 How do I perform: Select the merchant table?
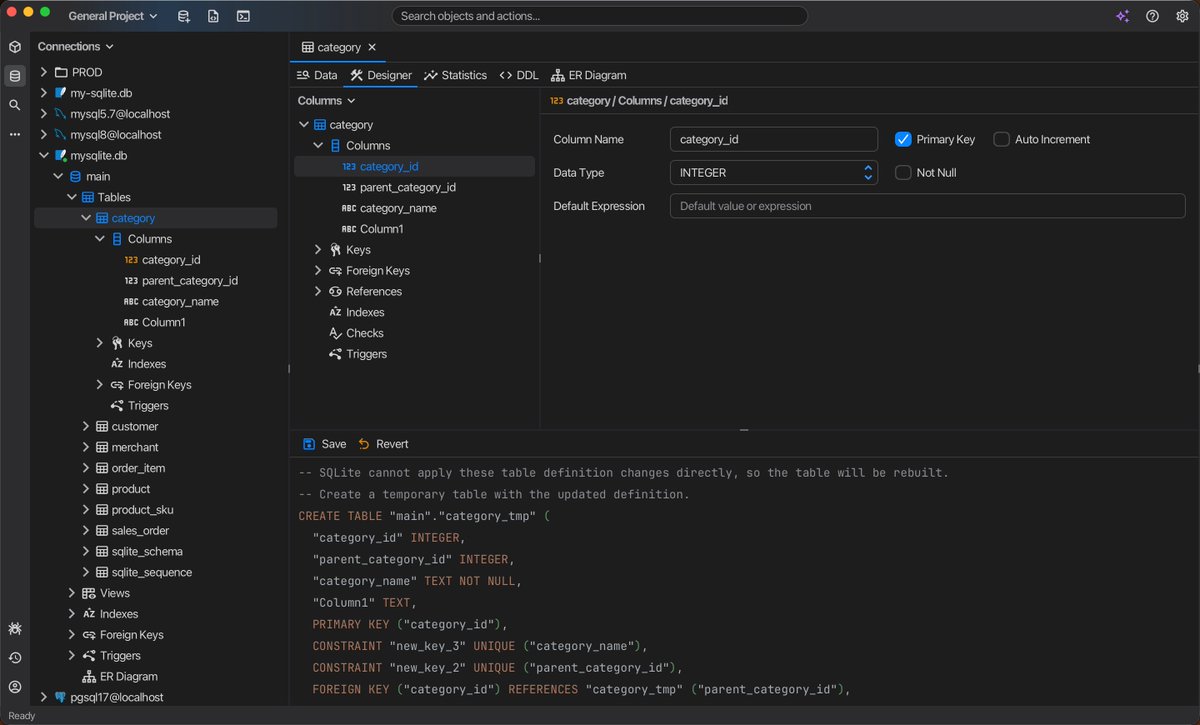[135, 448]
